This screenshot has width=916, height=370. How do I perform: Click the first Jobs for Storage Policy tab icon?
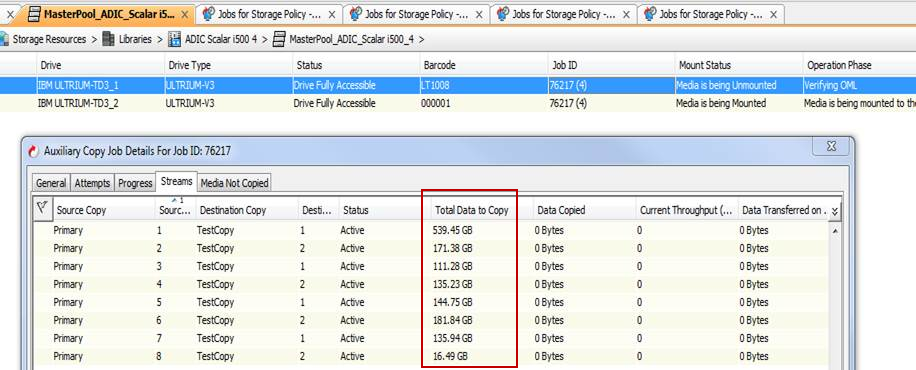(x=207, y=14)
